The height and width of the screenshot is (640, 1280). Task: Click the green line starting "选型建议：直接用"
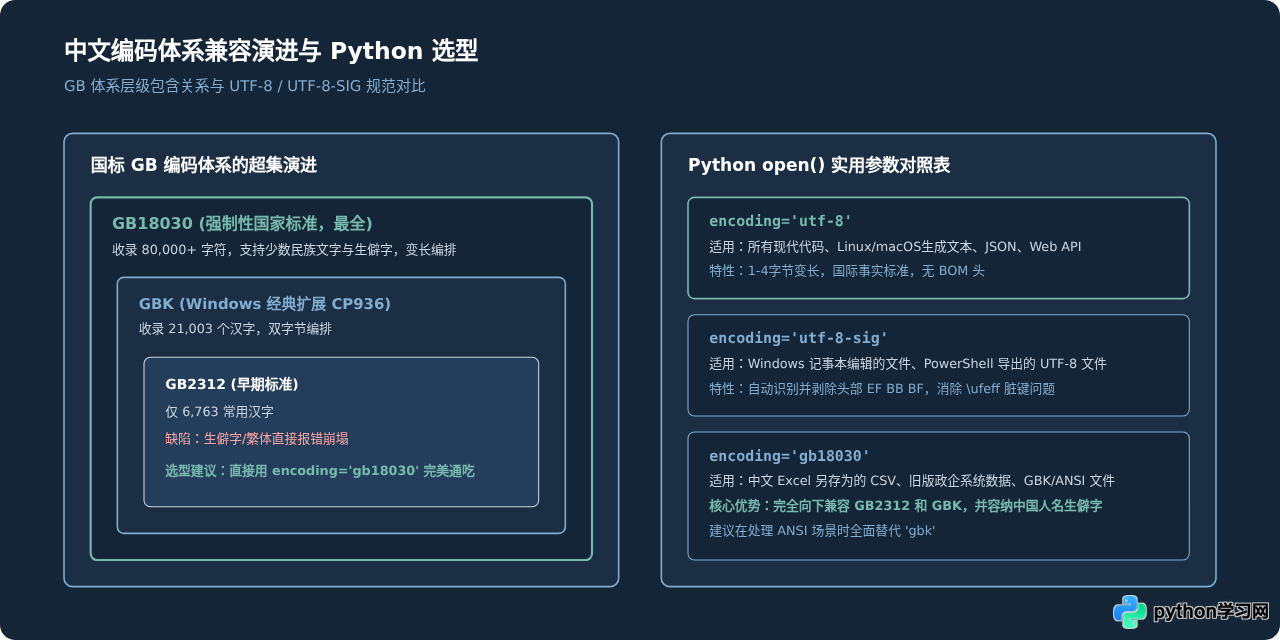(320, 470)
